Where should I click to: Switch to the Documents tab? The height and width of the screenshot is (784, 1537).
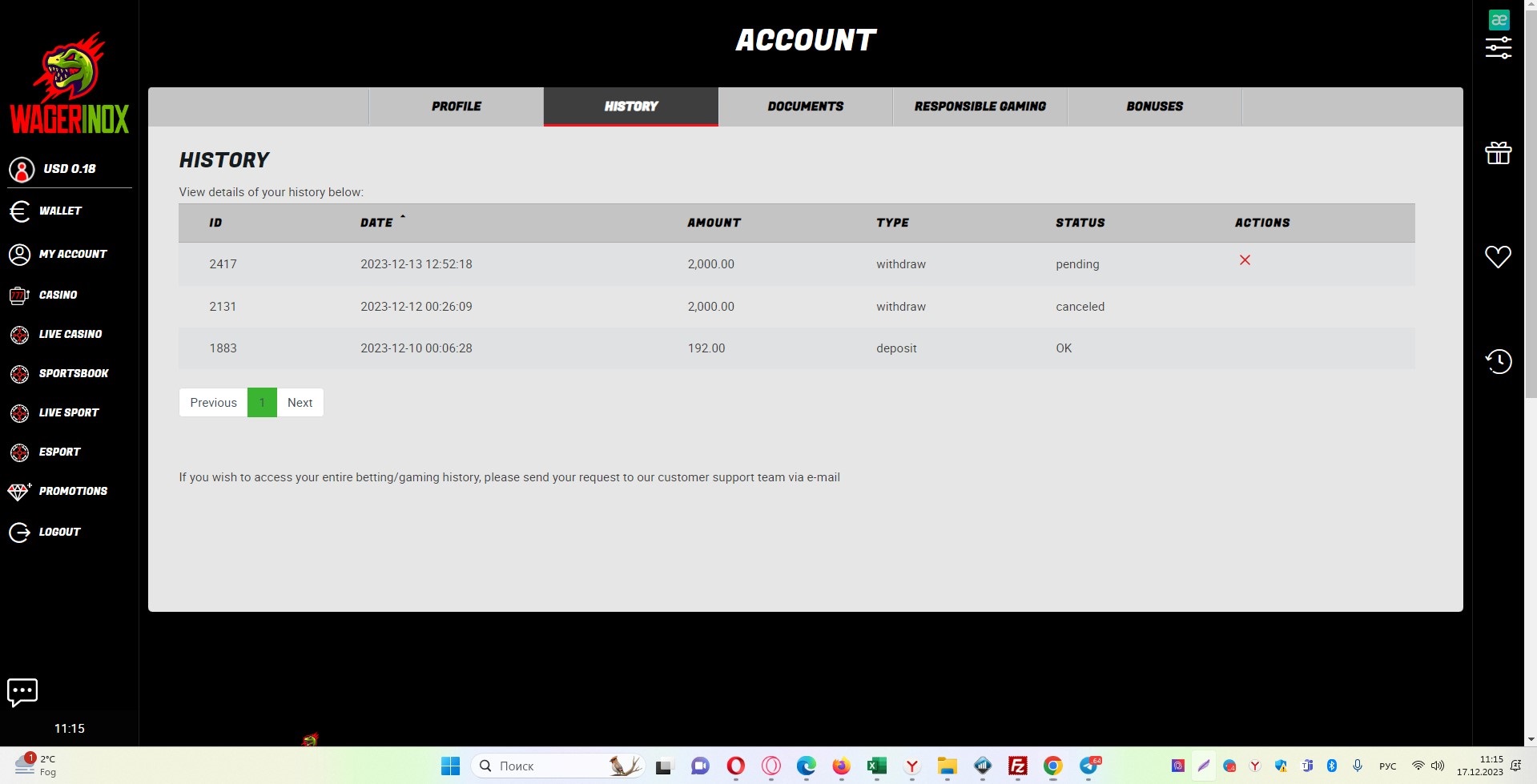(806, 107)
